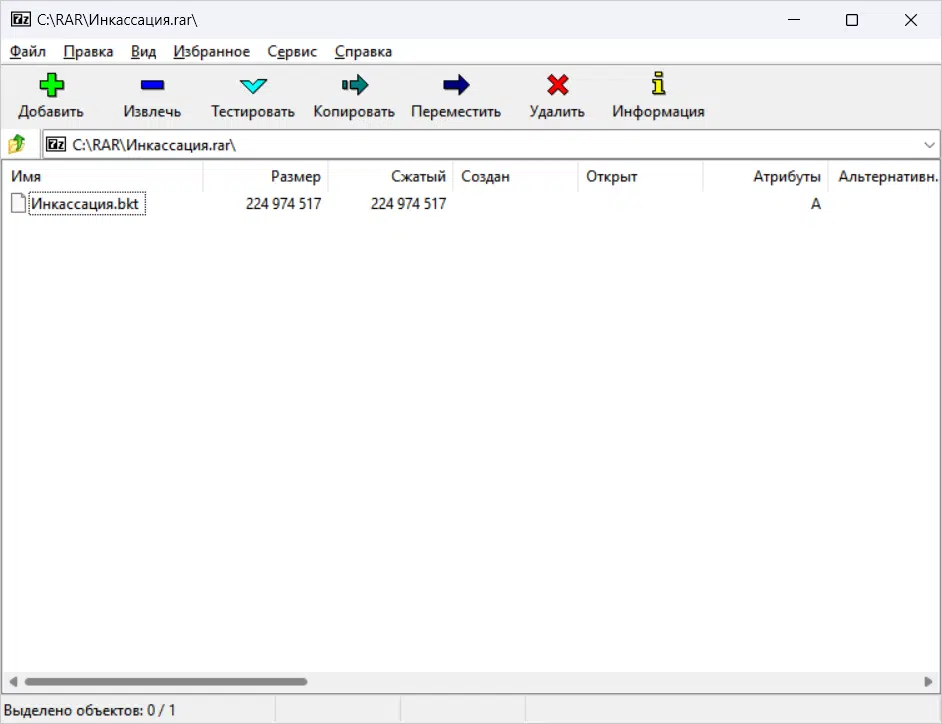The image size is (942, 724).
Task: Click the blue minus Извлечь icon
Action: point(152,86)
